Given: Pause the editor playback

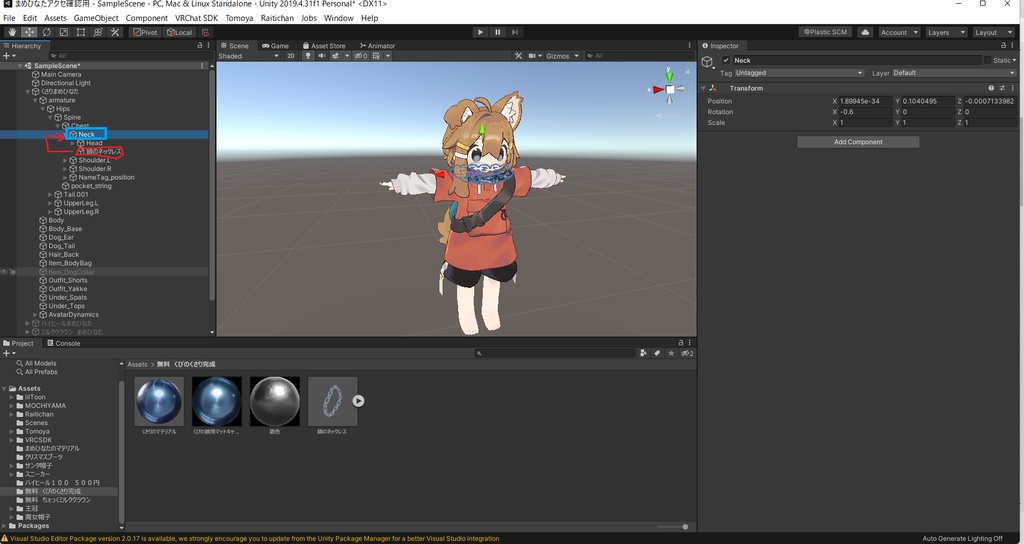Looking at the screenshot, I should tap(498, 32).
